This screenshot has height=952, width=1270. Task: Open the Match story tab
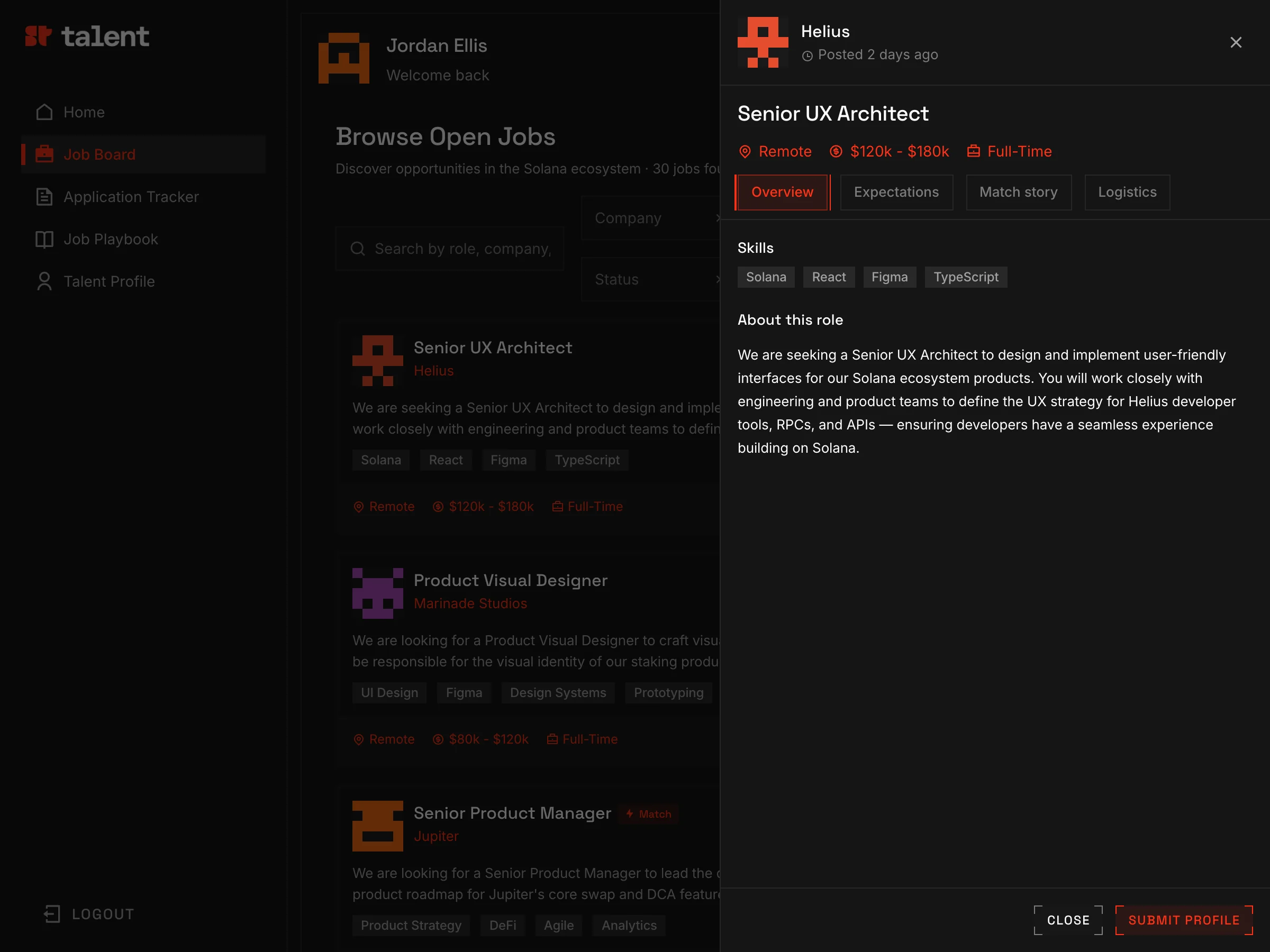(1018, 192)
